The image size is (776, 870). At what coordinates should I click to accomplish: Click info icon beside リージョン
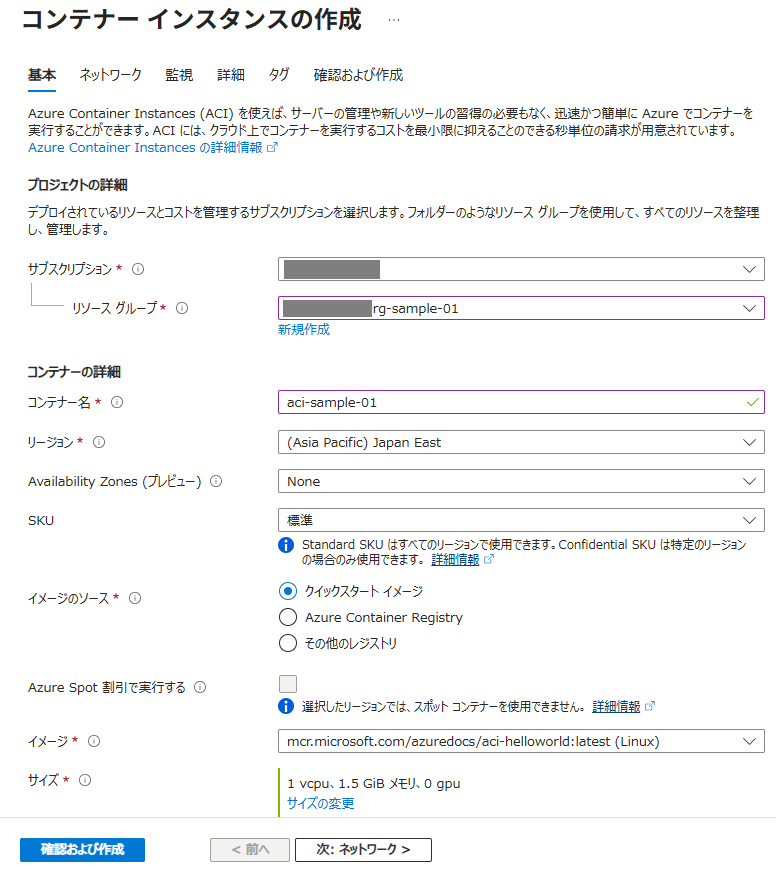[99, 442]
